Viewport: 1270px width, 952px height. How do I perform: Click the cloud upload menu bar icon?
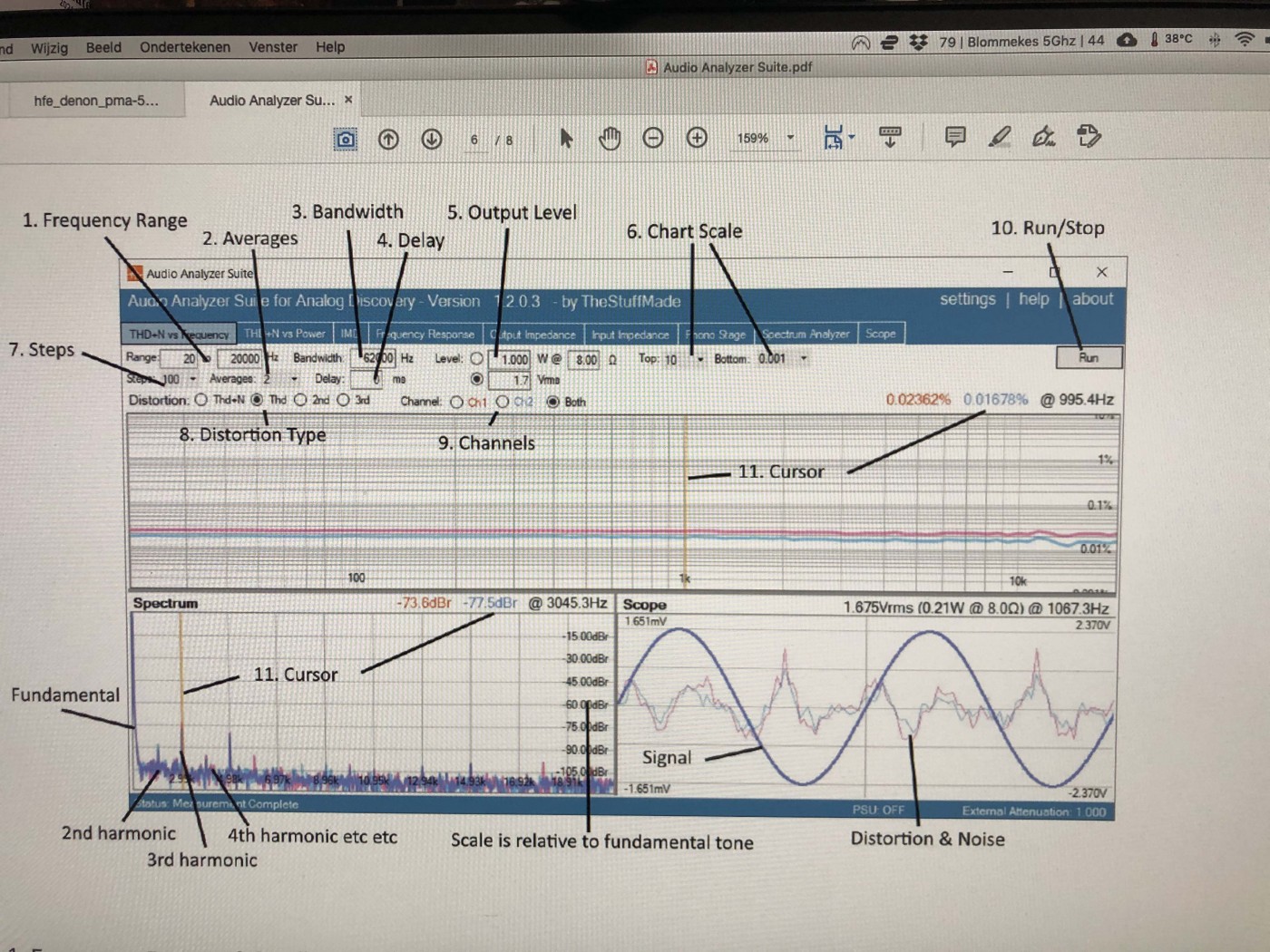(1127, 40)
